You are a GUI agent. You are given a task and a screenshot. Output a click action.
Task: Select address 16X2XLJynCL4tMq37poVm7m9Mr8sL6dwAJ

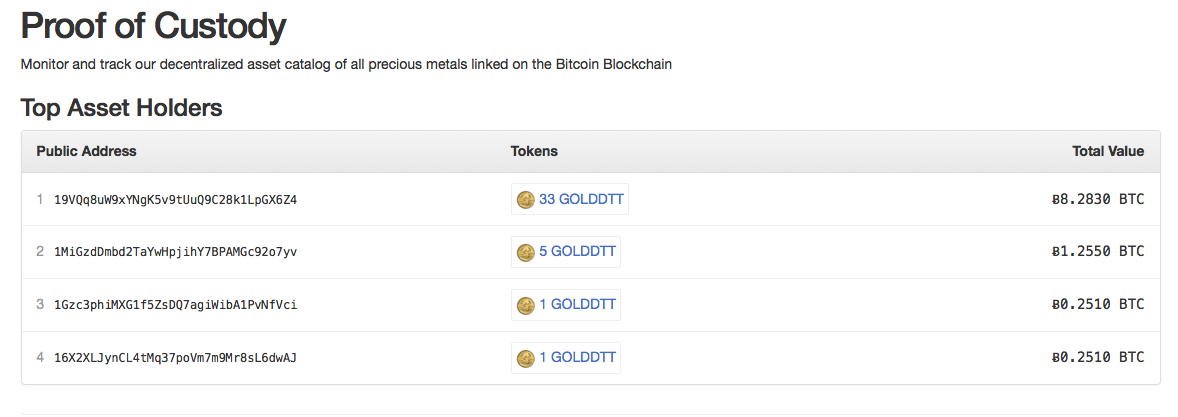click(x=176, y=358)
